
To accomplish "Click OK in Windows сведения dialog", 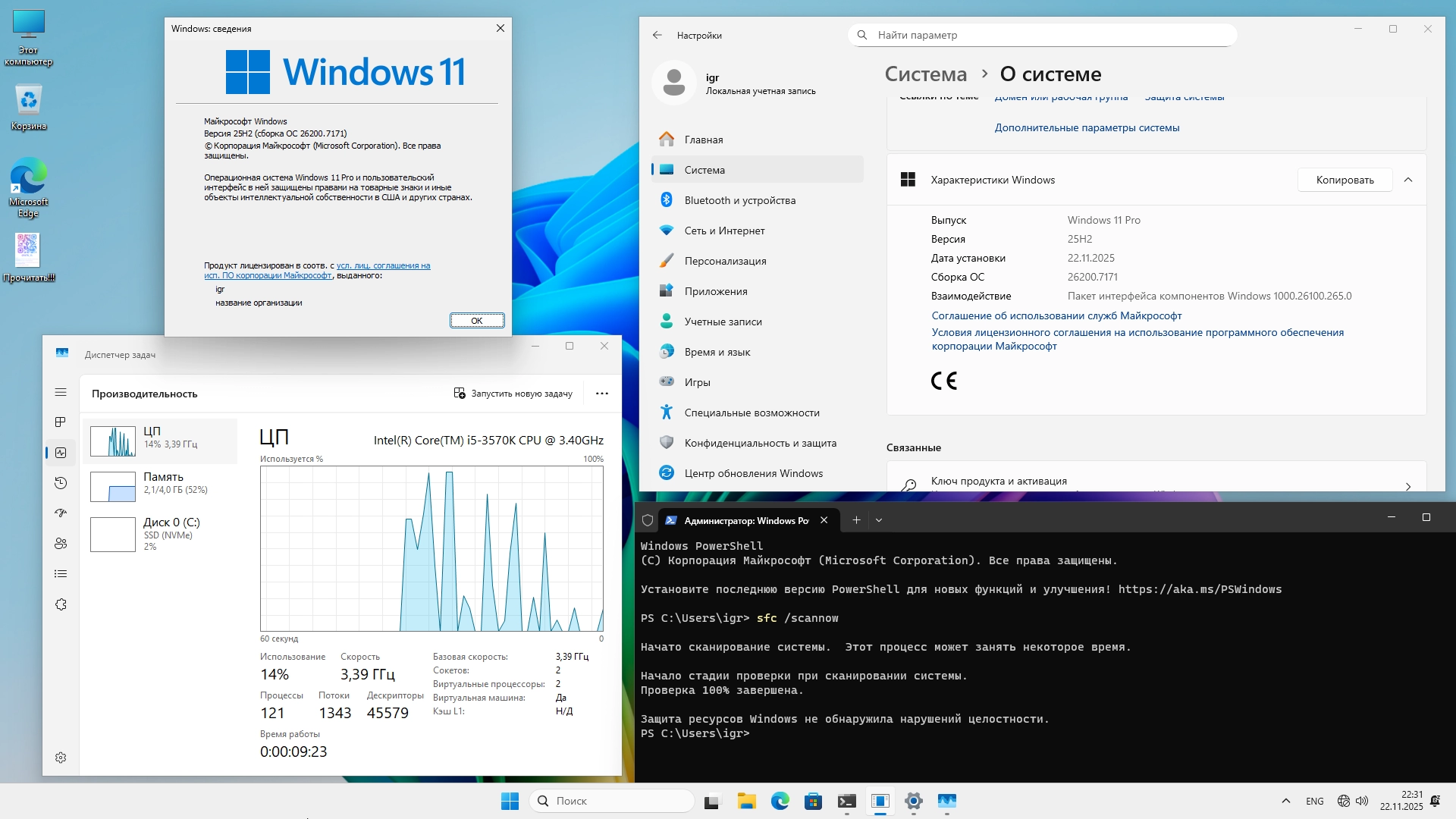I will tap(477, 320).
